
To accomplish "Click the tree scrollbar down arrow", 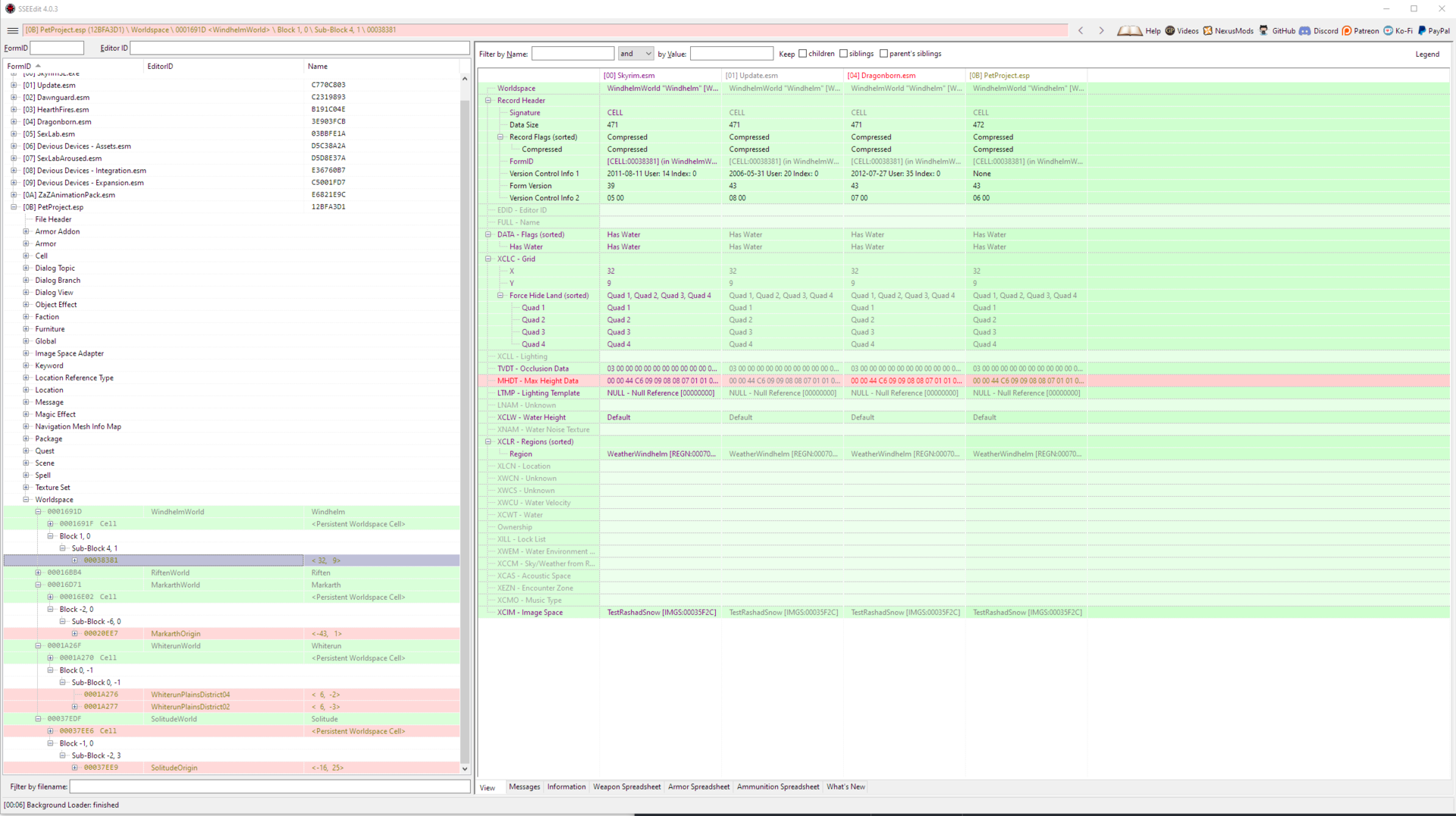I will coord(465,768).
